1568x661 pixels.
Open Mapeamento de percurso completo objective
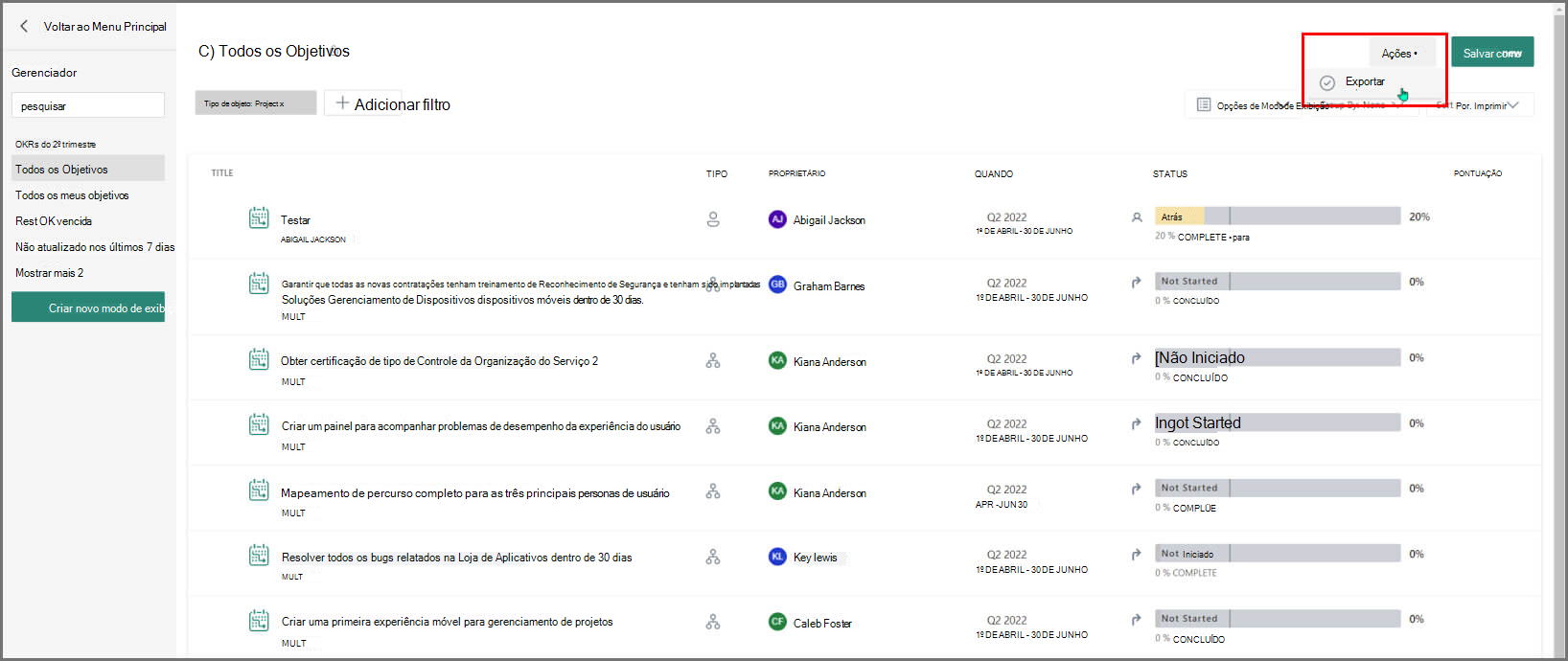coord(475,493)
